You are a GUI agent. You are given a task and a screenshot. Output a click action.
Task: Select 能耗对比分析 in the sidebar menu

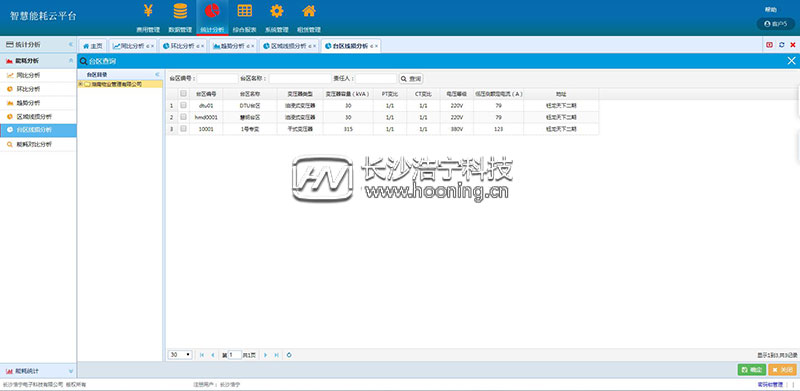click(x=34, y=144)
